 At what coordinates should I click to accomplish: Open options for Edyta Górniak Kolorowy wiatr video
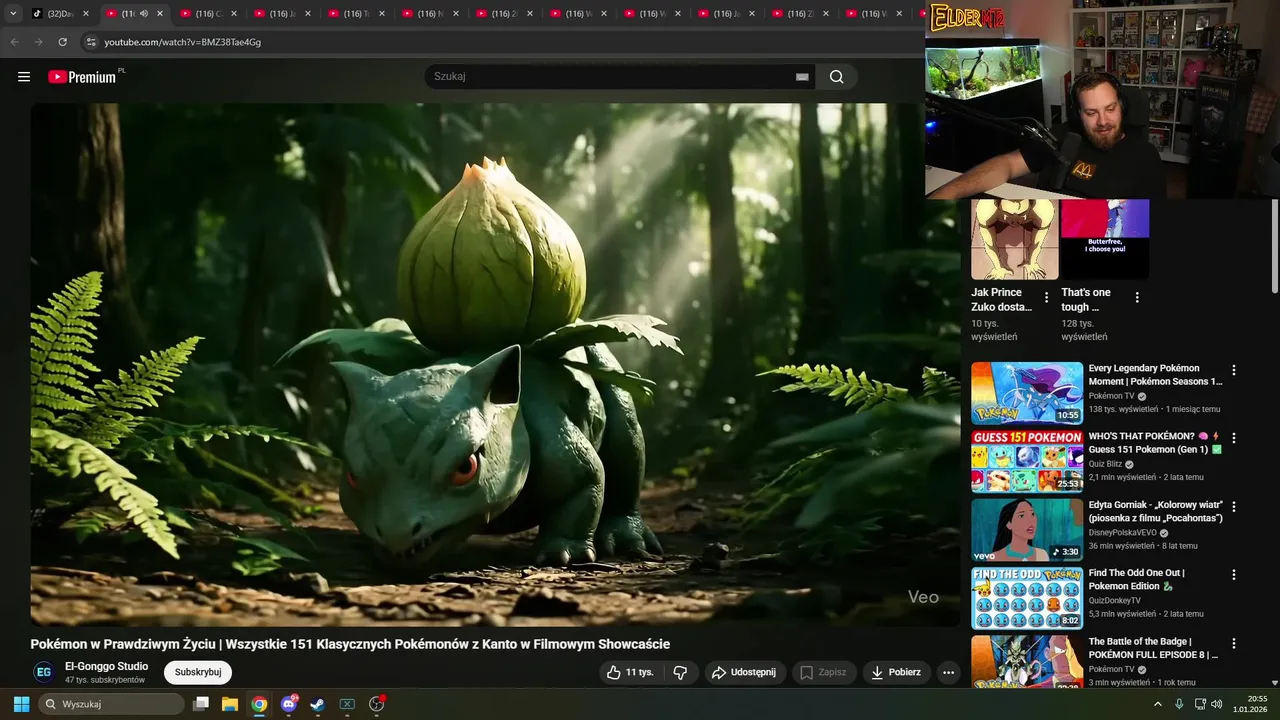[1233, 507]
